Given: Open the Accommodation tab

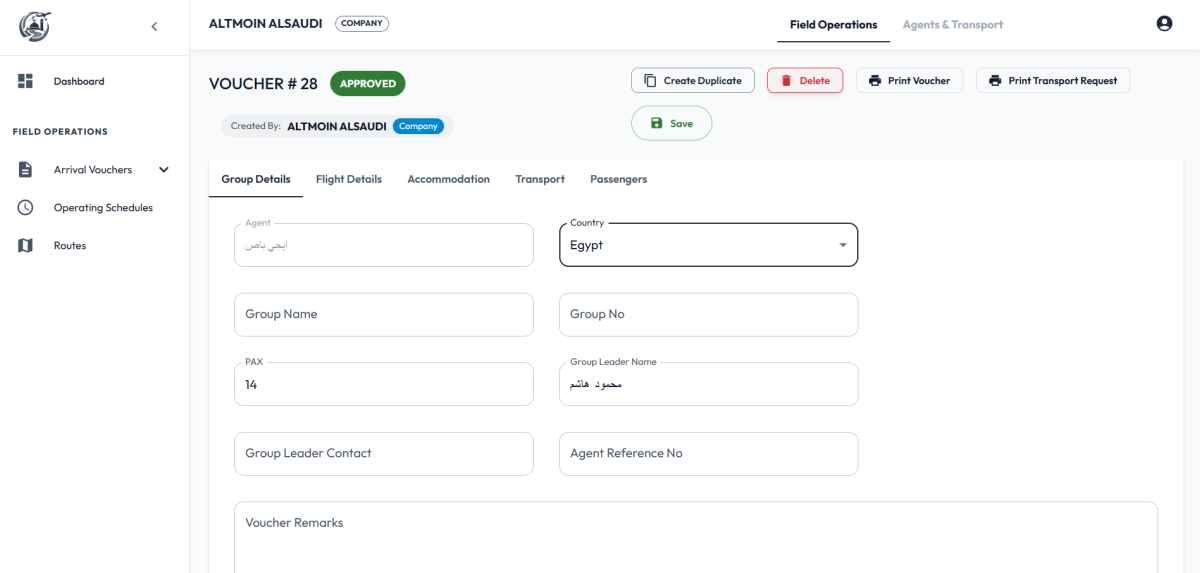Looking at the screenshot, I should click(x=448, y=179).
